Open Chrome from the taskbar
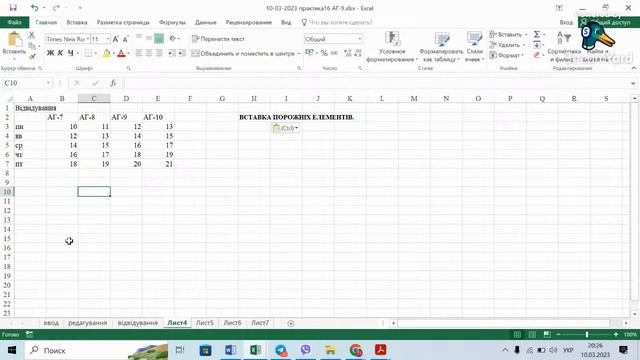The height and width of the screenshot is (360, 640). click(356, 350)
